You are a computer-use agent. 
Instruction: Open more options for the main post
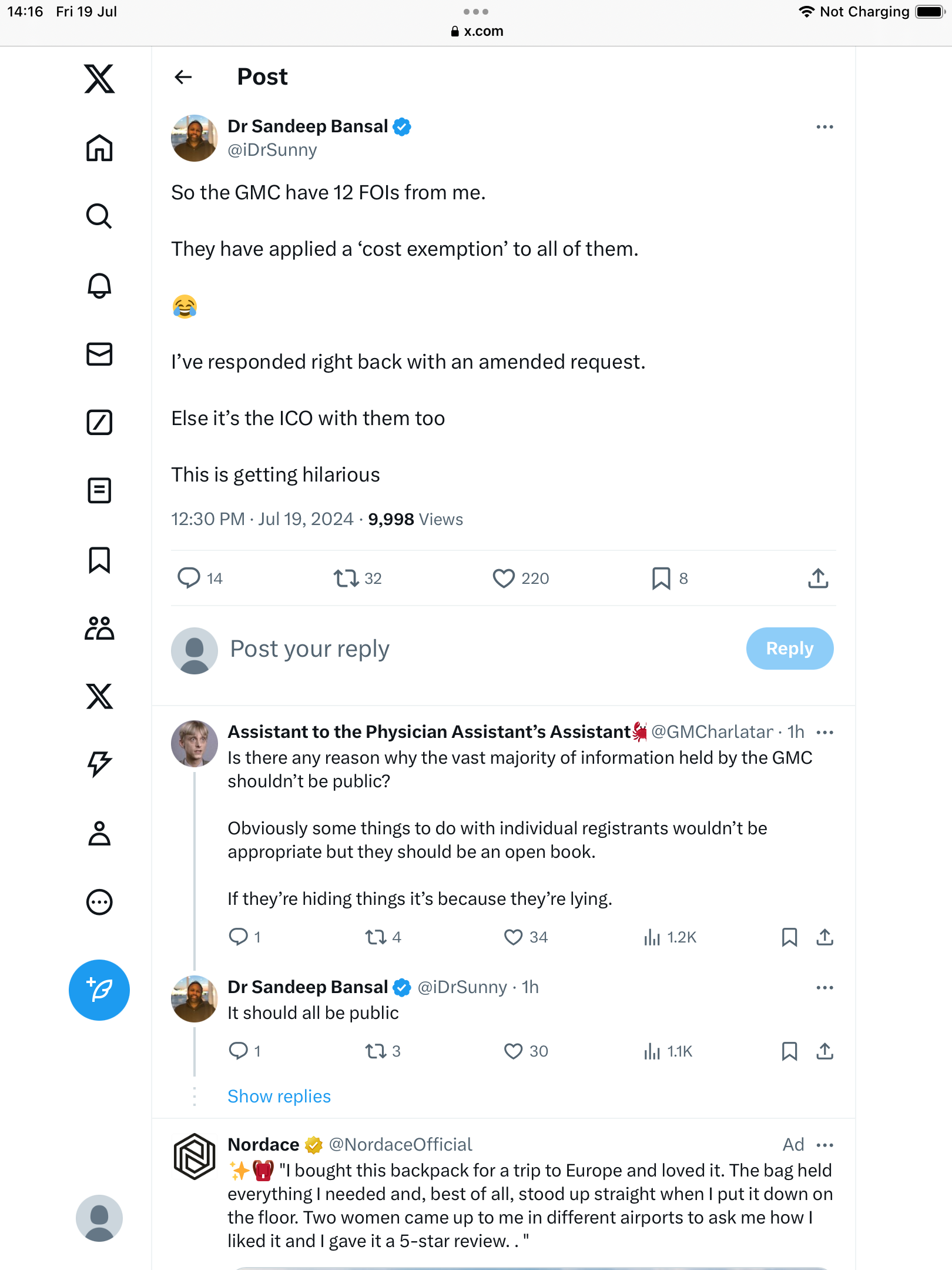point(824,127)
